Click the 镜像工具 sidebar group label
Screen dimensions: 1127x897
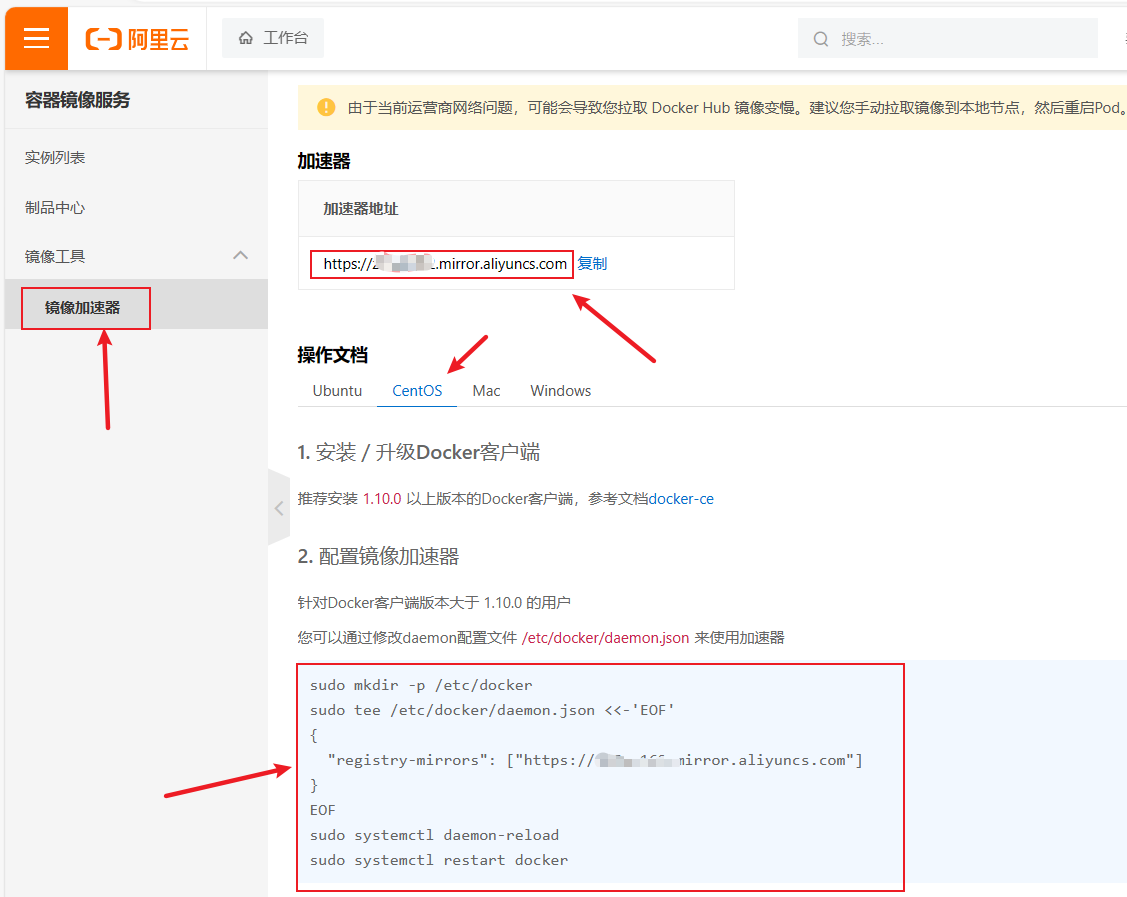tap(55, 257)
